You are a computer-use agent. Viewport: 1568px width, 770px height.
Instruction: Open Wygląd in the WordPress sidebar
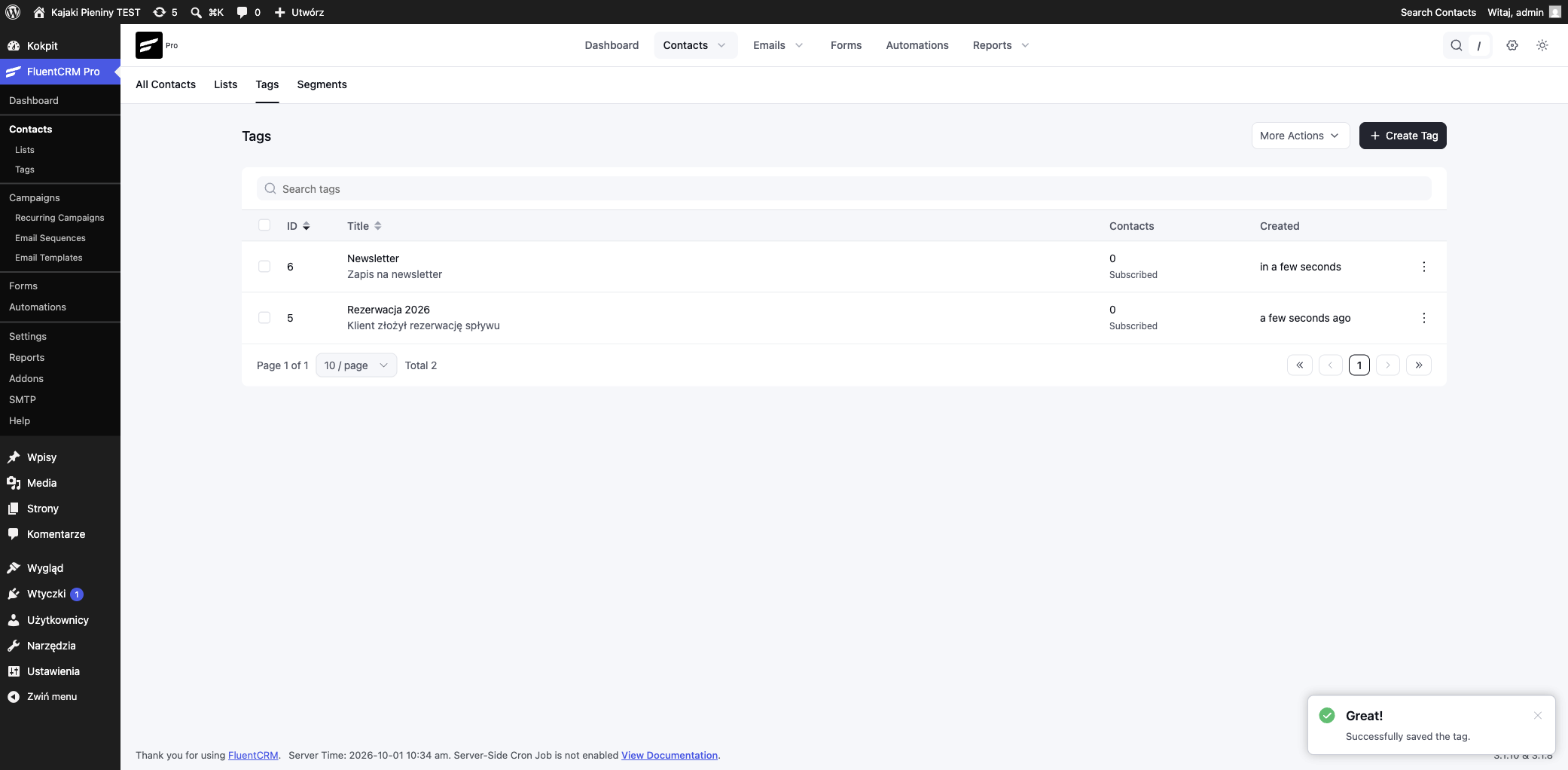60,568
